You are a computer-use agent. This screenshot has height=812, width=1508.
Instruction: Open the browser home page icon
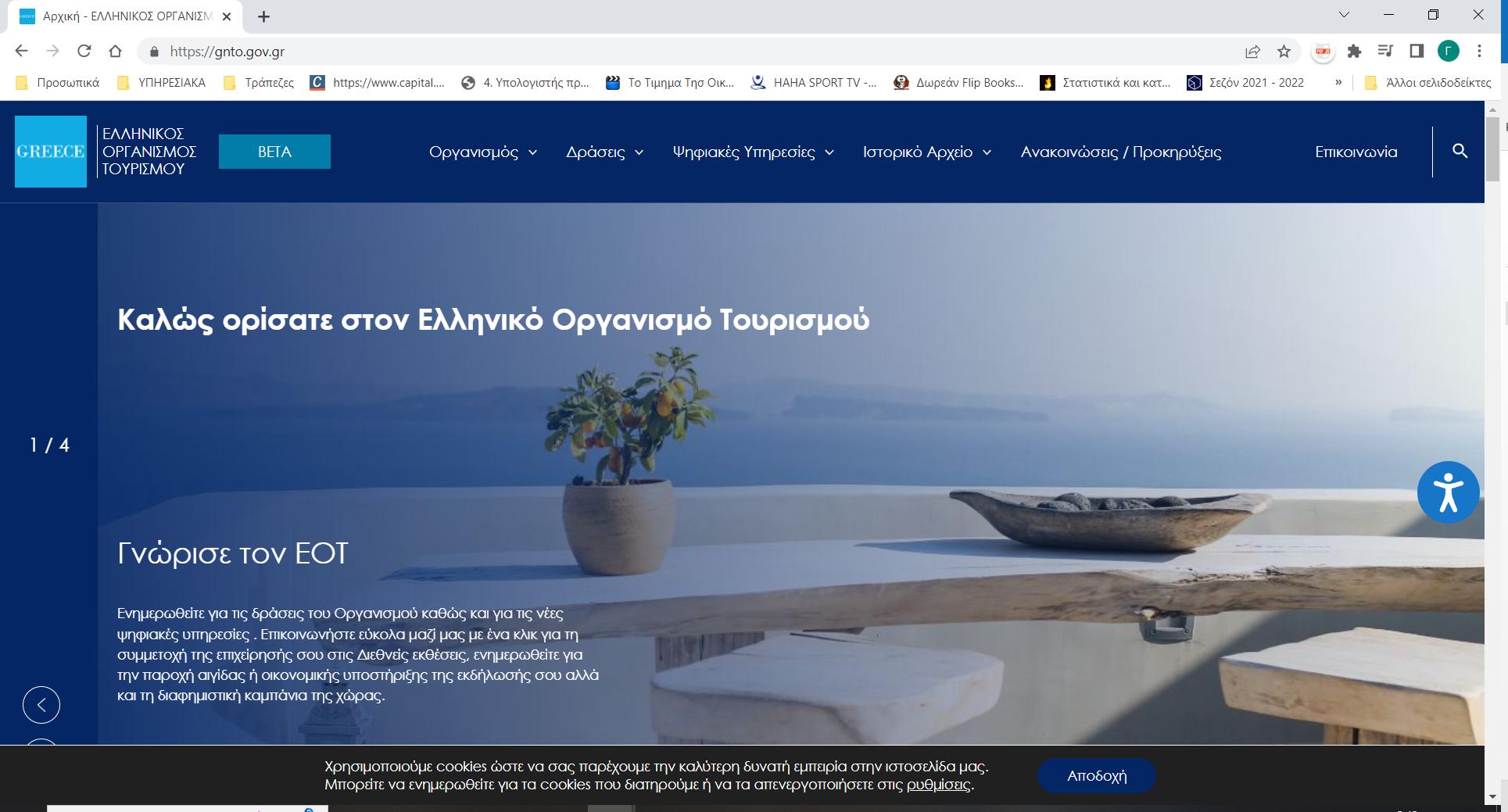[115, 51]
